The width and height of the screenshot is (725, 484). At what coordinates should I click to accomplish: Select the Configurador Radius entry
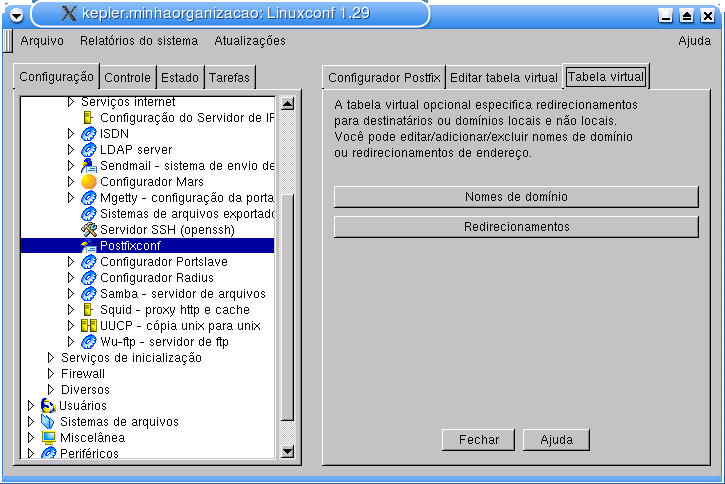(157, 278)
